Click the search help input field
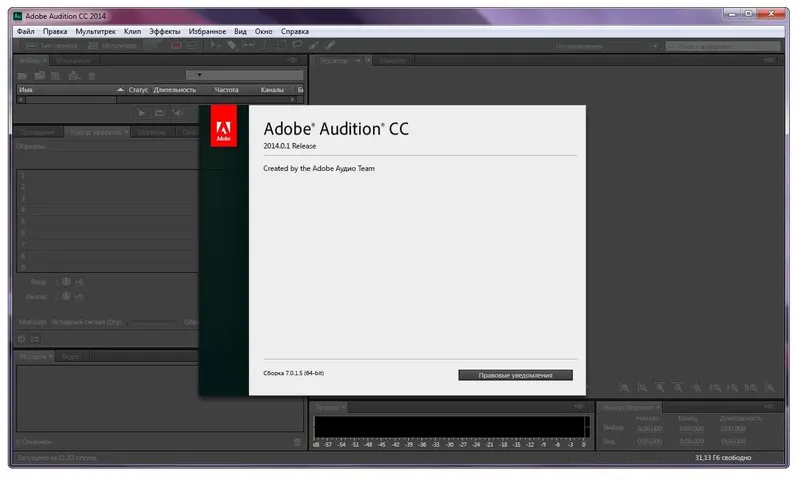Viewport: 800px width, 480px height. point(723,46)
